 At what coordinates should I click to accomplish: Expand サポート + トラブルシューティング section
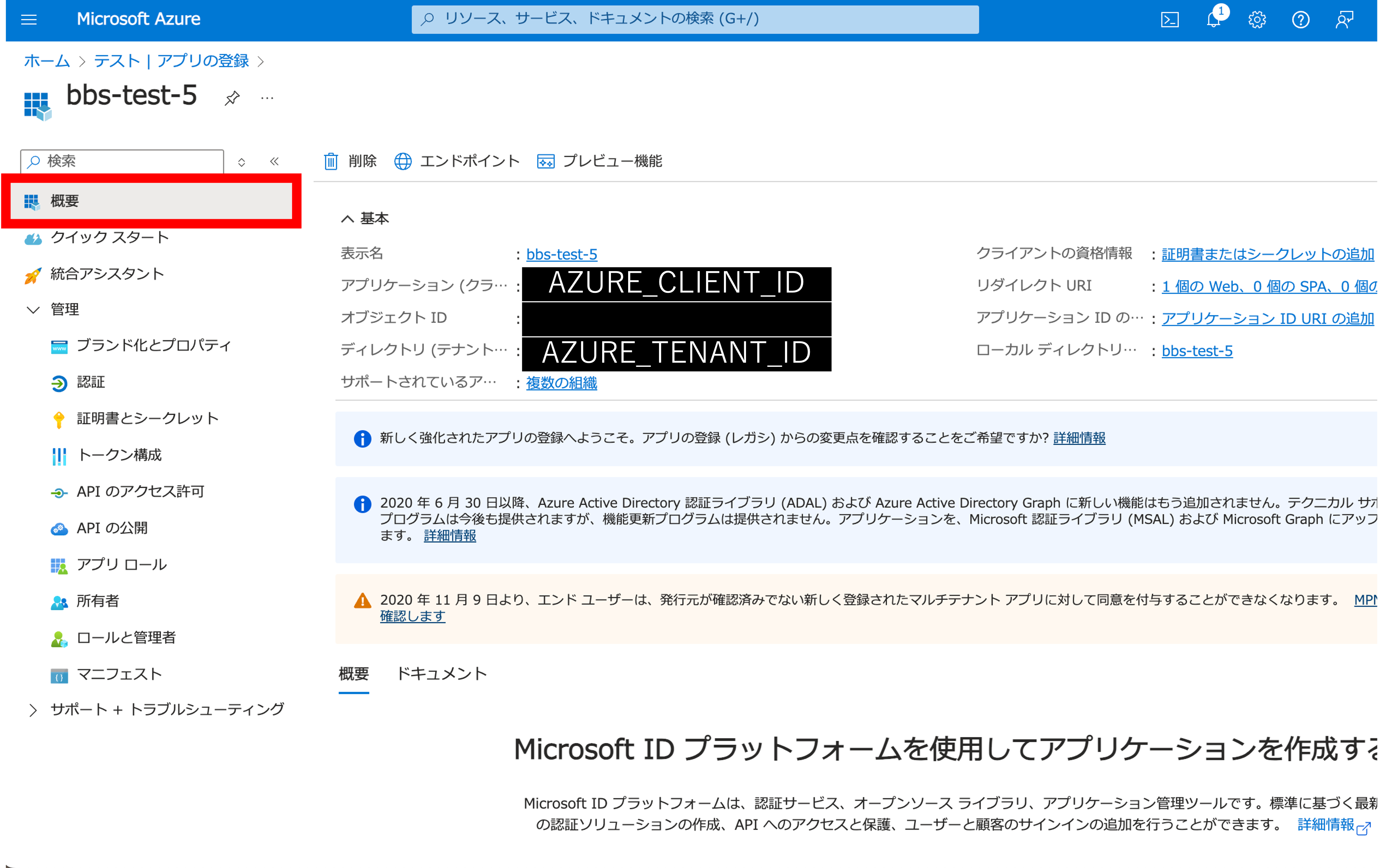pyautogui.click(x=33, y=709)
